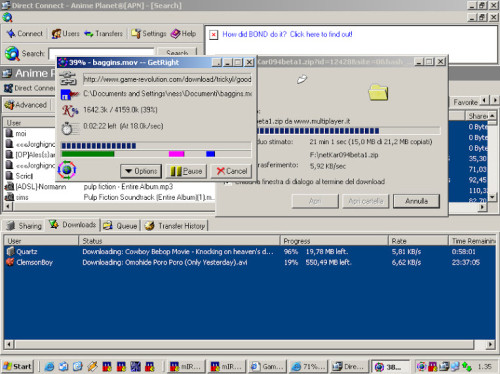Click the right tab-scroll arrow beside Favorite
This screenshot has width=500, height=374.
[x=495, y=100]
